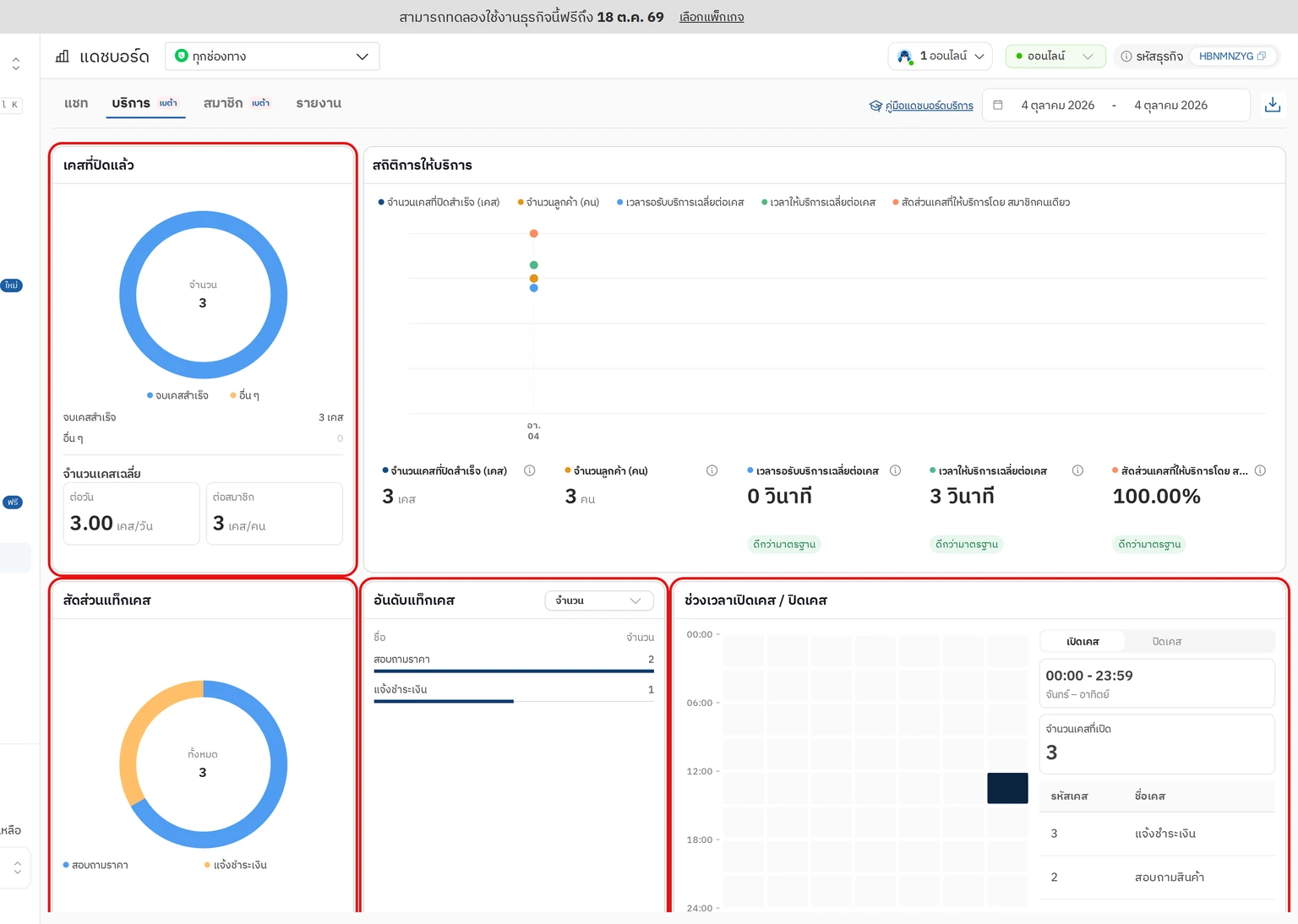Toggle เวลาให้บริการเฉลี่ยต่อเคส legend series
Image resolution: width=1298 pixels, height=924 pixels.
pos(819,203)
